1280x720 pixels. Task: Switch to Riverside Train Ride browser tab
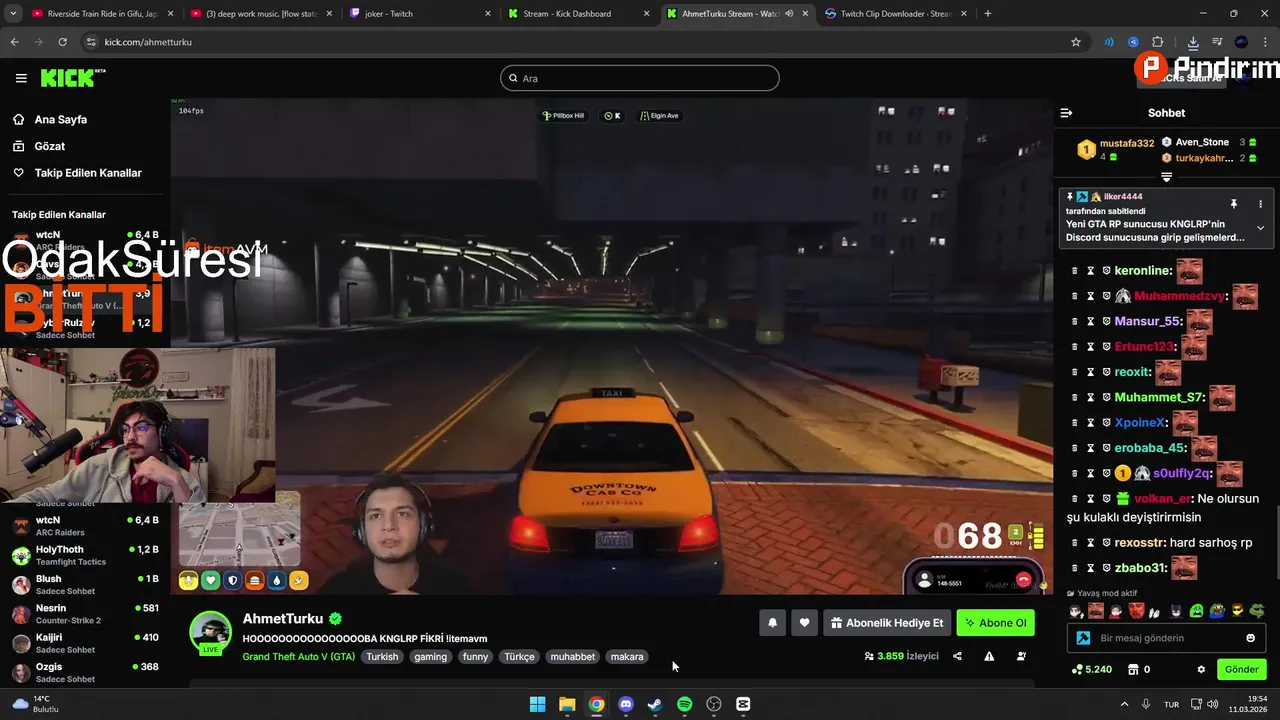pyautogui.click(x=102, y=14)
